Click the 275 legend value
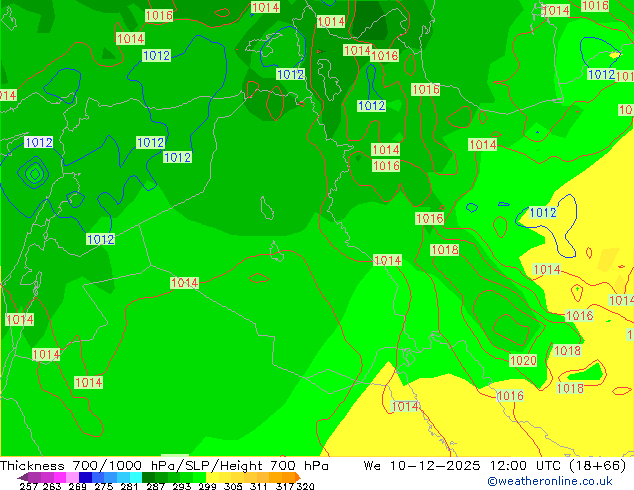The width and height of the screenshot is (634, 490). coord(104,486)
